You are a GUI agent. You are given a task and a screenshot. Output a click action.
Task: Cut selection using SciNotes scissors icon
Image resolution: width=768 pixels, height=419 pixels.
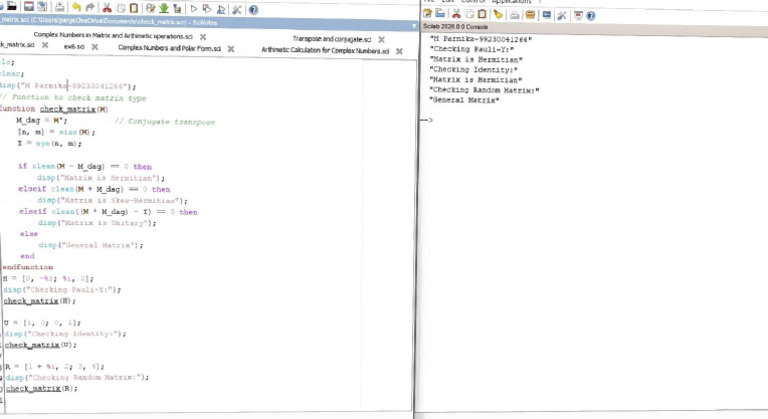[107, 8]
